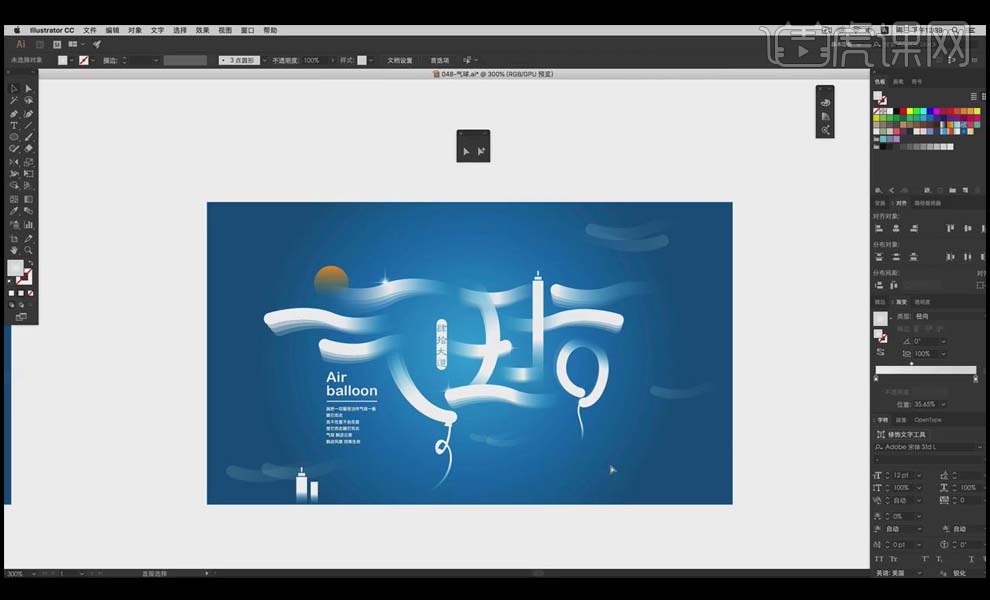Click vertical align top in Align panel
990x600 pixels.
[950, 229]
